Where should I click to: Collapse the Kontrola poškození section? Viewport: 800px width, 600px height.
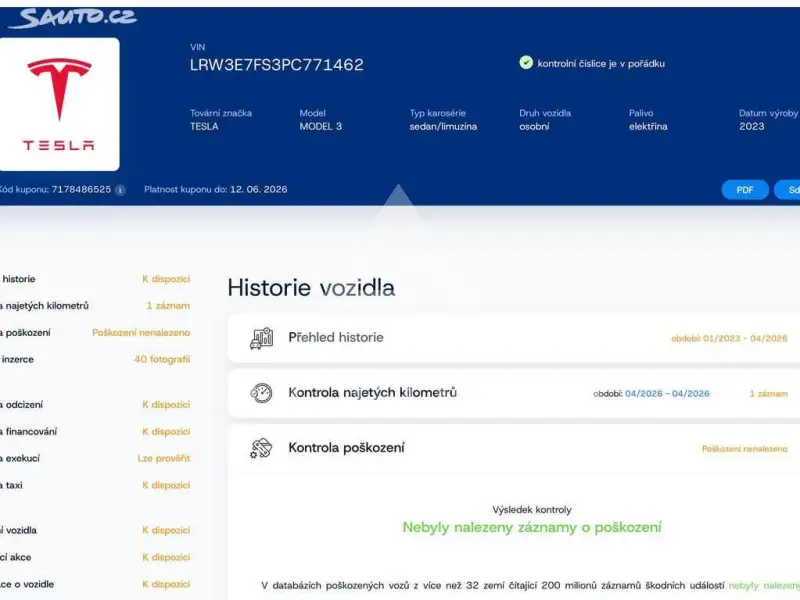(x=514, y=448)
